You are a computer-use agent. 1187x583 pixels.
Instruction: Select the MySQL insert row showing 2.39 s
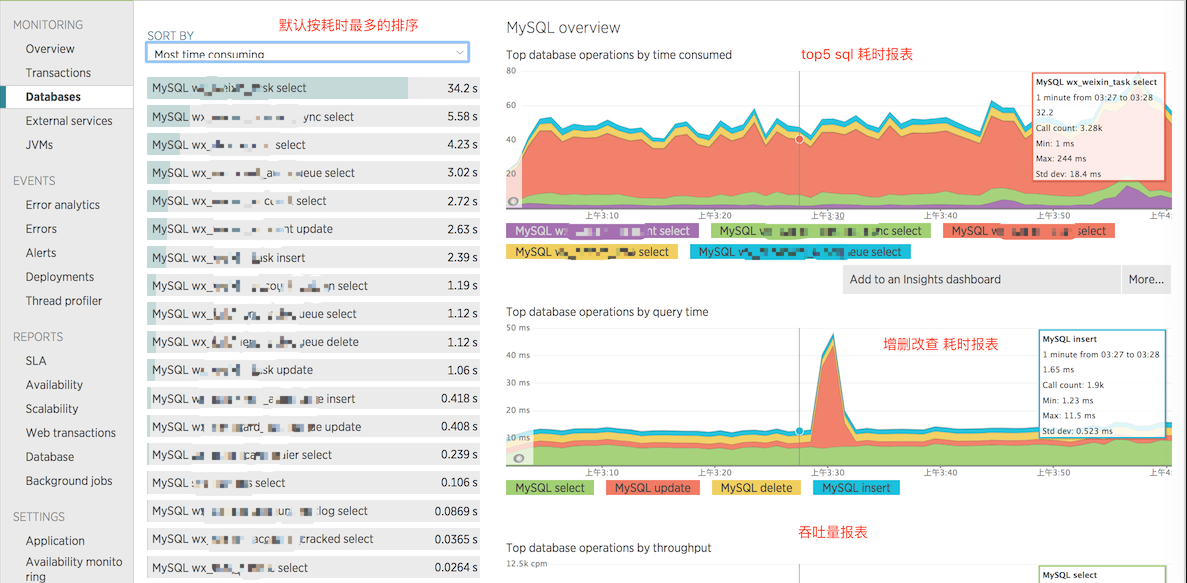(313, 257)
